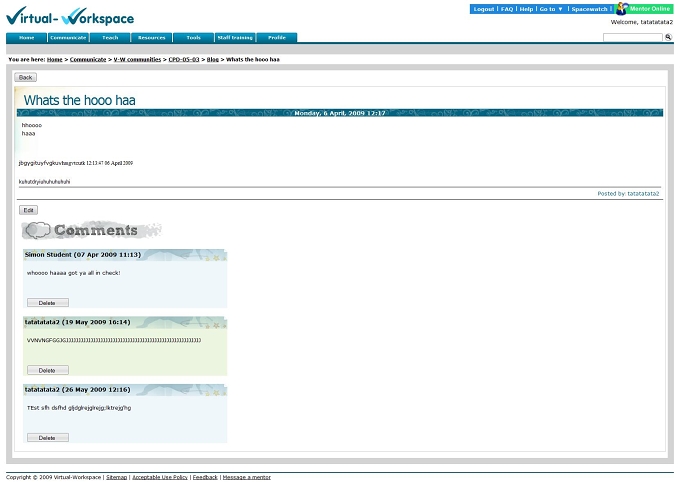Viewport: 680px width, 482px height.
Task: Click the 'Posted by: tatatatata2' text
Action: tap(628, 193)
